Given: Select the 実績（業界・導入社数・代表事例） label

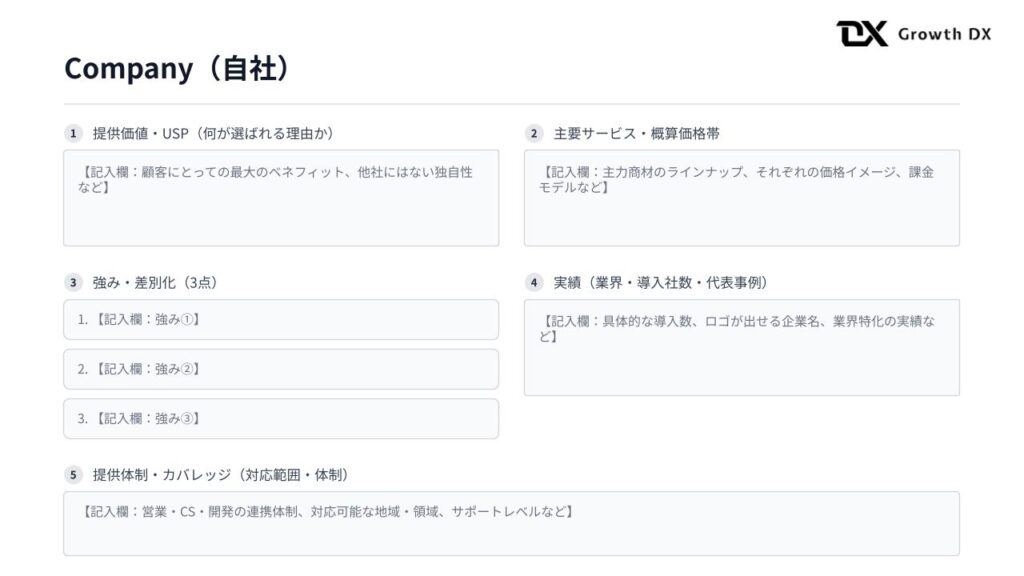Looking at the screenshot, I should 660,283.
